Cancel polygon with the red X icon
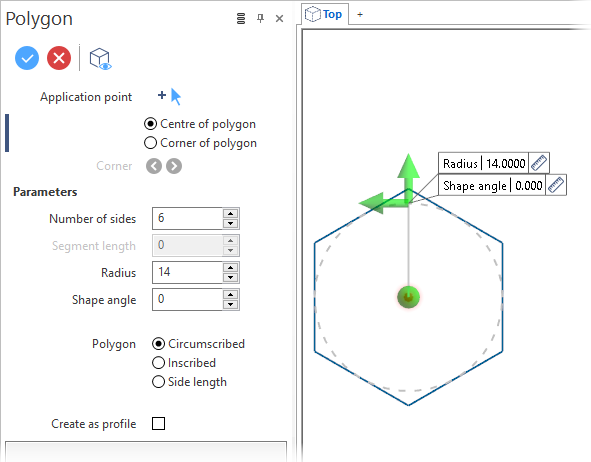The width and height of the screenshot is (591, 462). point(59,58)
